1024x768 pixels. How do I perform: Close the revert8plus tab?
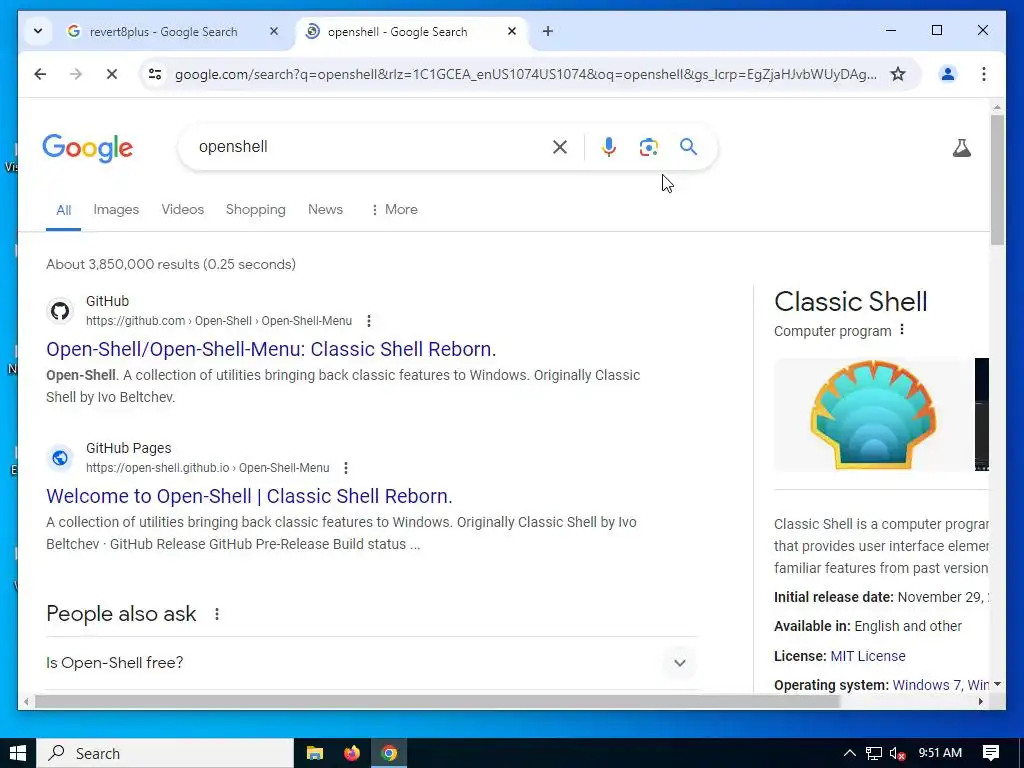coord(274,31)
